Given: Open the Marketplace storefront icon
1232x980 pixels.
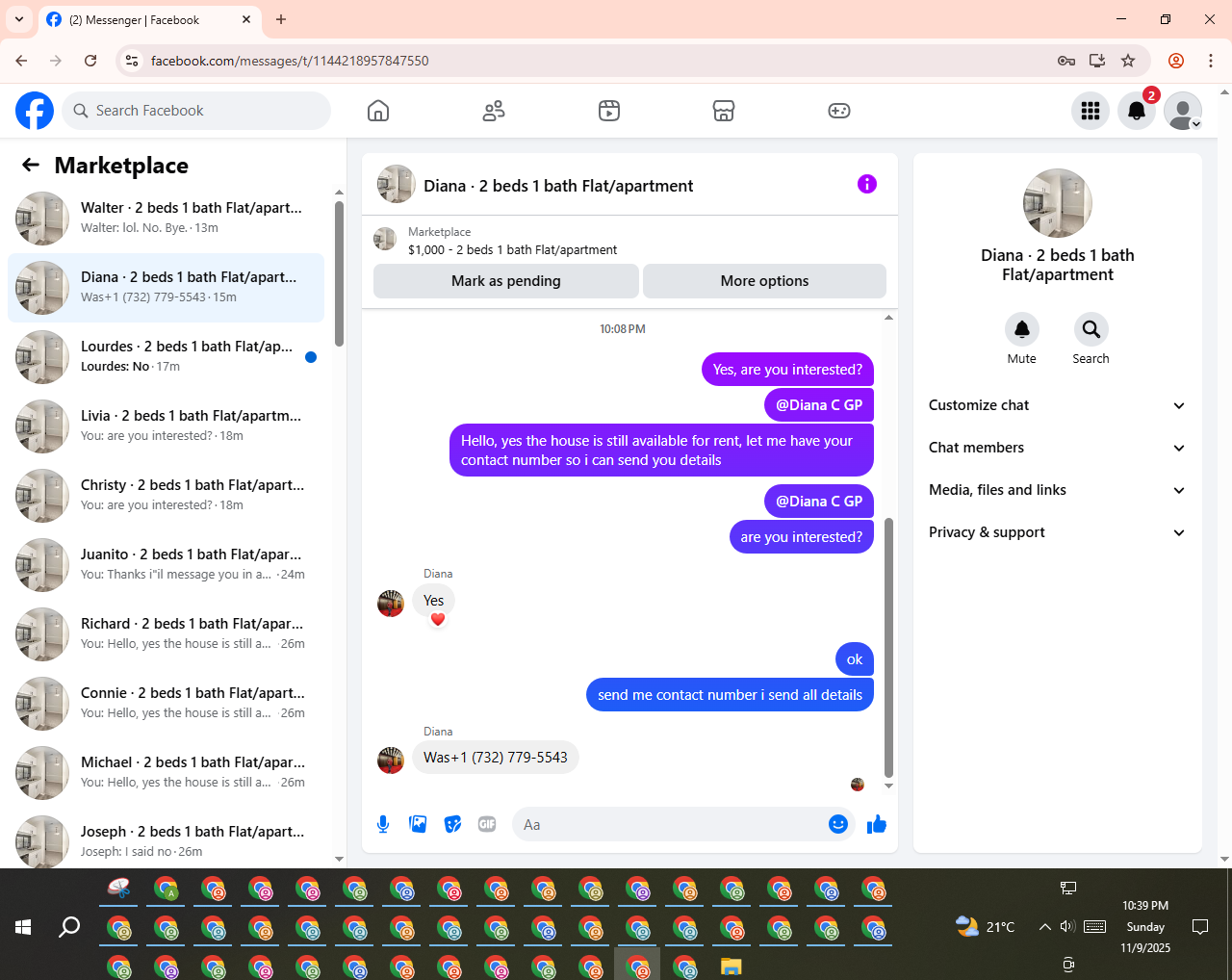Looking at the screenshot, I should [724, 111].
